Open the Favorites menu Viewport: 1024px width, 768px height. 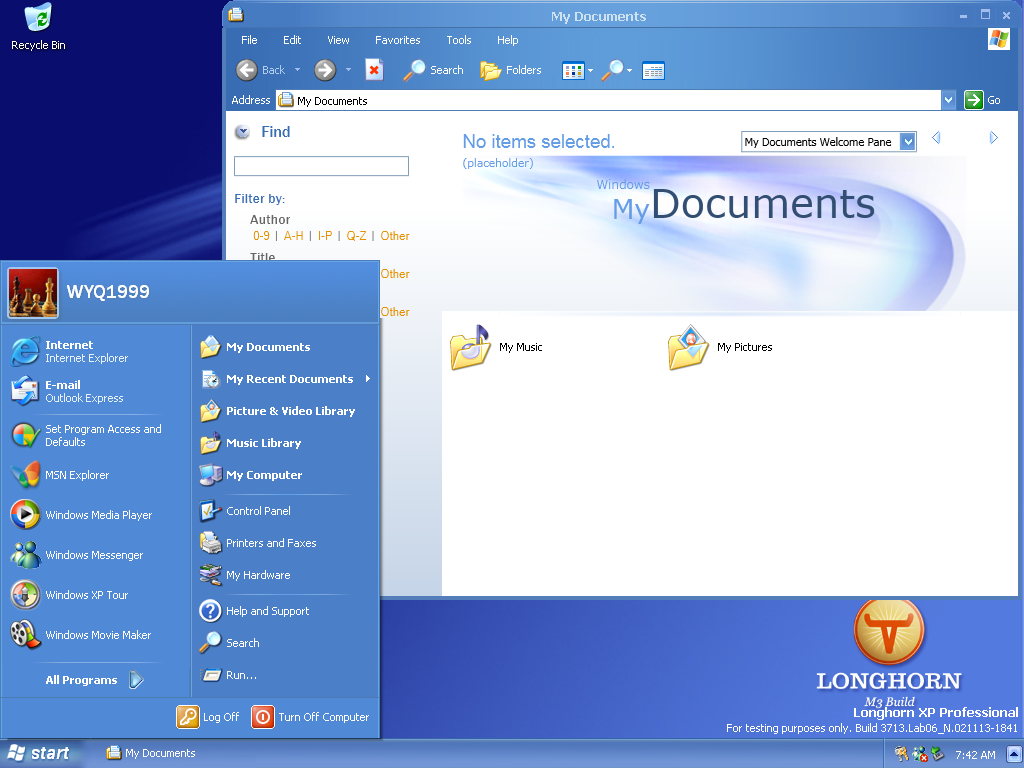(x=397, y=40)
